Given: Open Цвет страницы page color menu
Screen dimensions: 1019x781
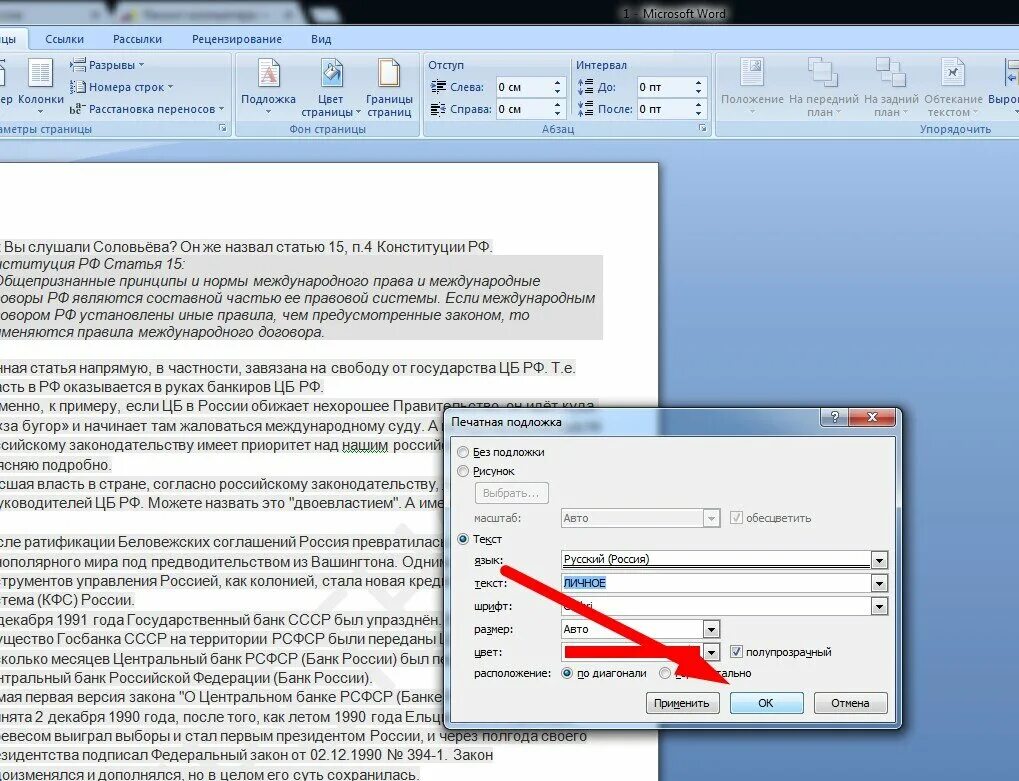Looking at the screenshot, I should (x=330, y=88).
